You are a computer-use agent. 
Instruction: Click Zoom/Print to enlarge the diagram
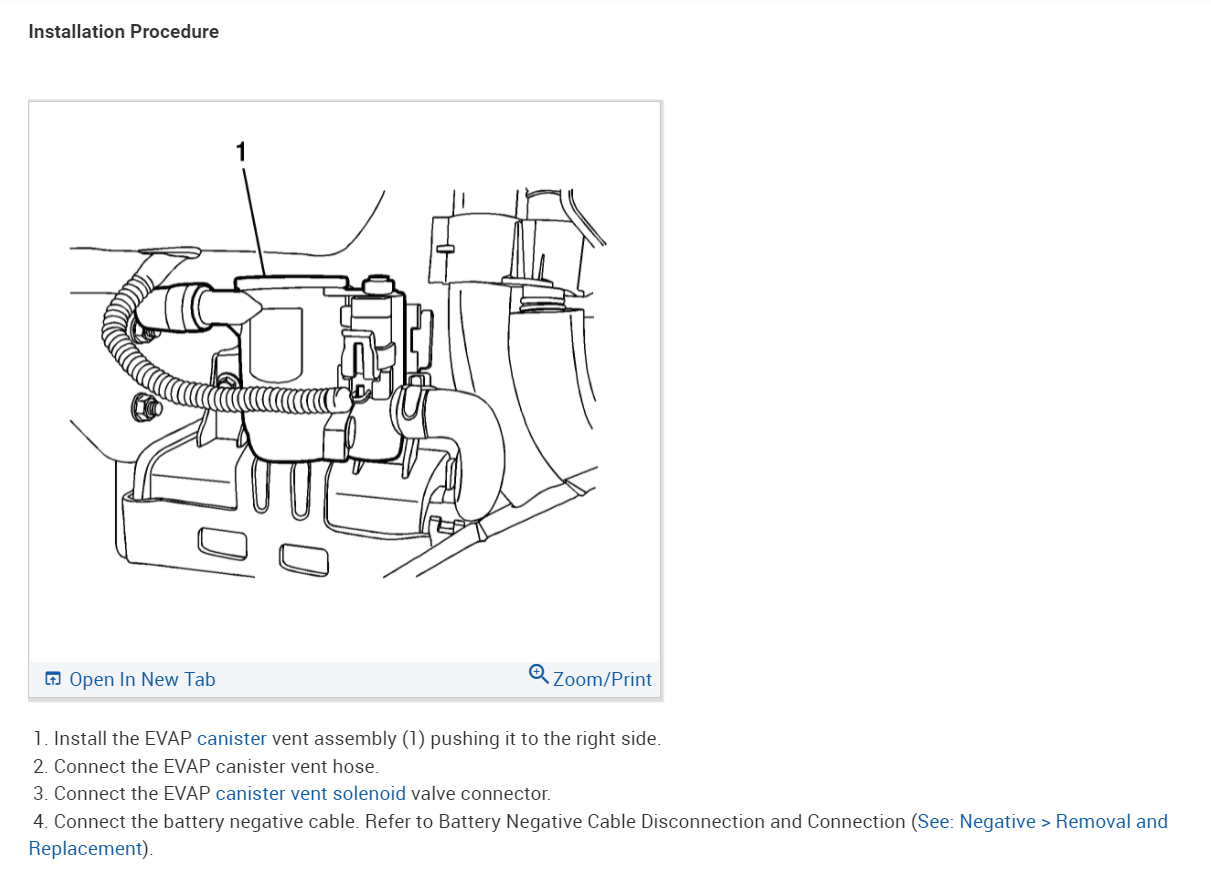(601, 678)
